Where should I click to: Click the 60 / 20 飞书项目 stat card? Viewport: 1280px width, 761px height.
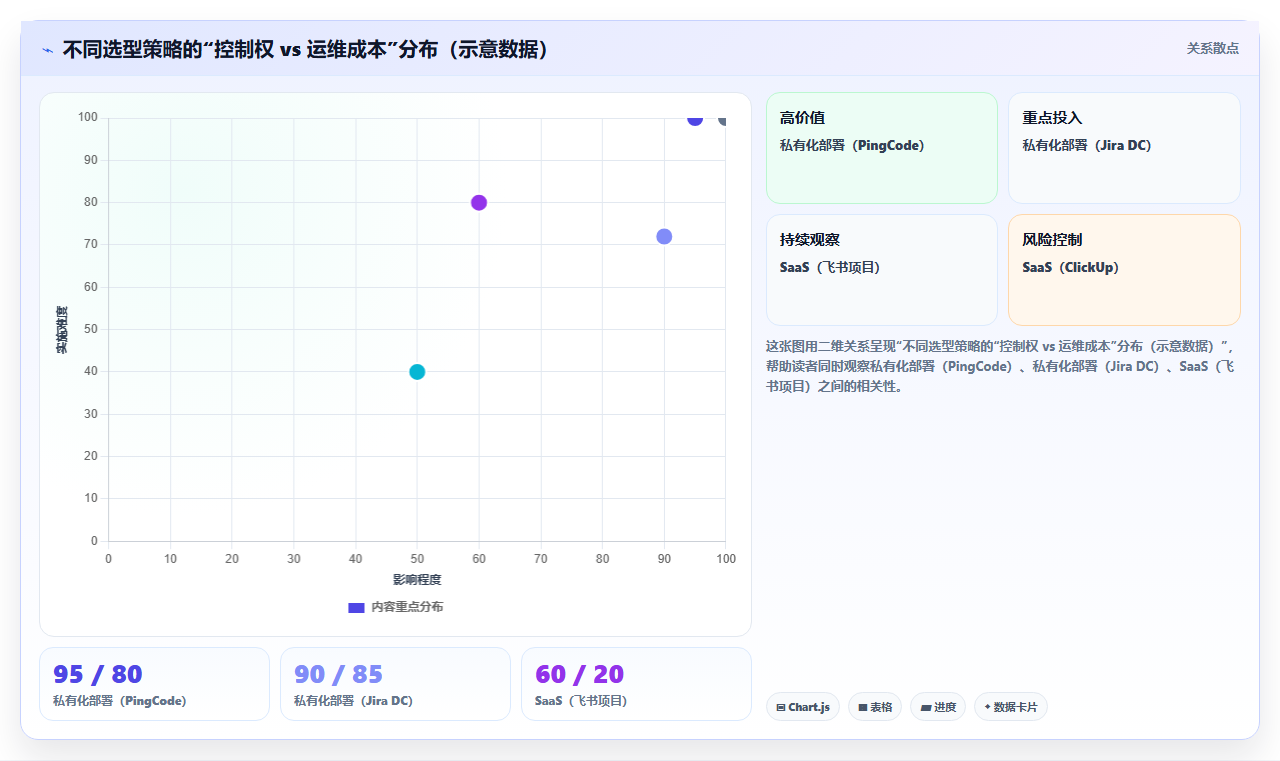coord(636,684)
